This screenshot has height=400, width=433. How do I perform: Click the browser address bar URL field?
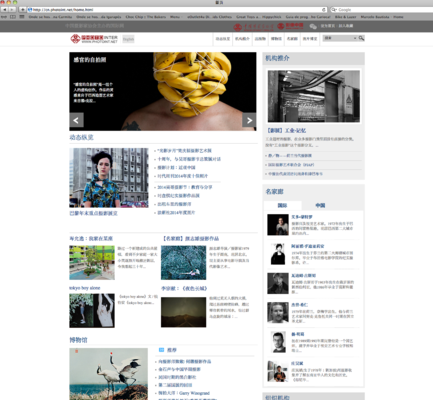pos(177,10)
